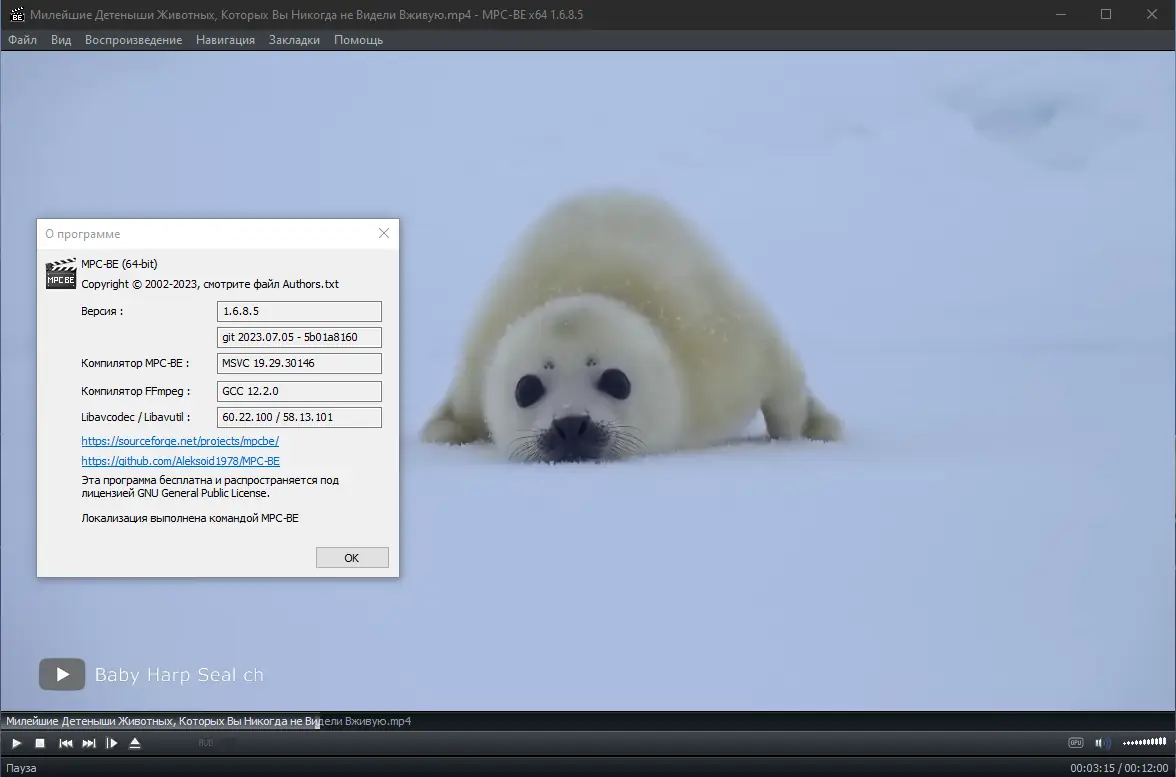
Task: Mute audio with the speaker icon
Action: (1102, 743)
